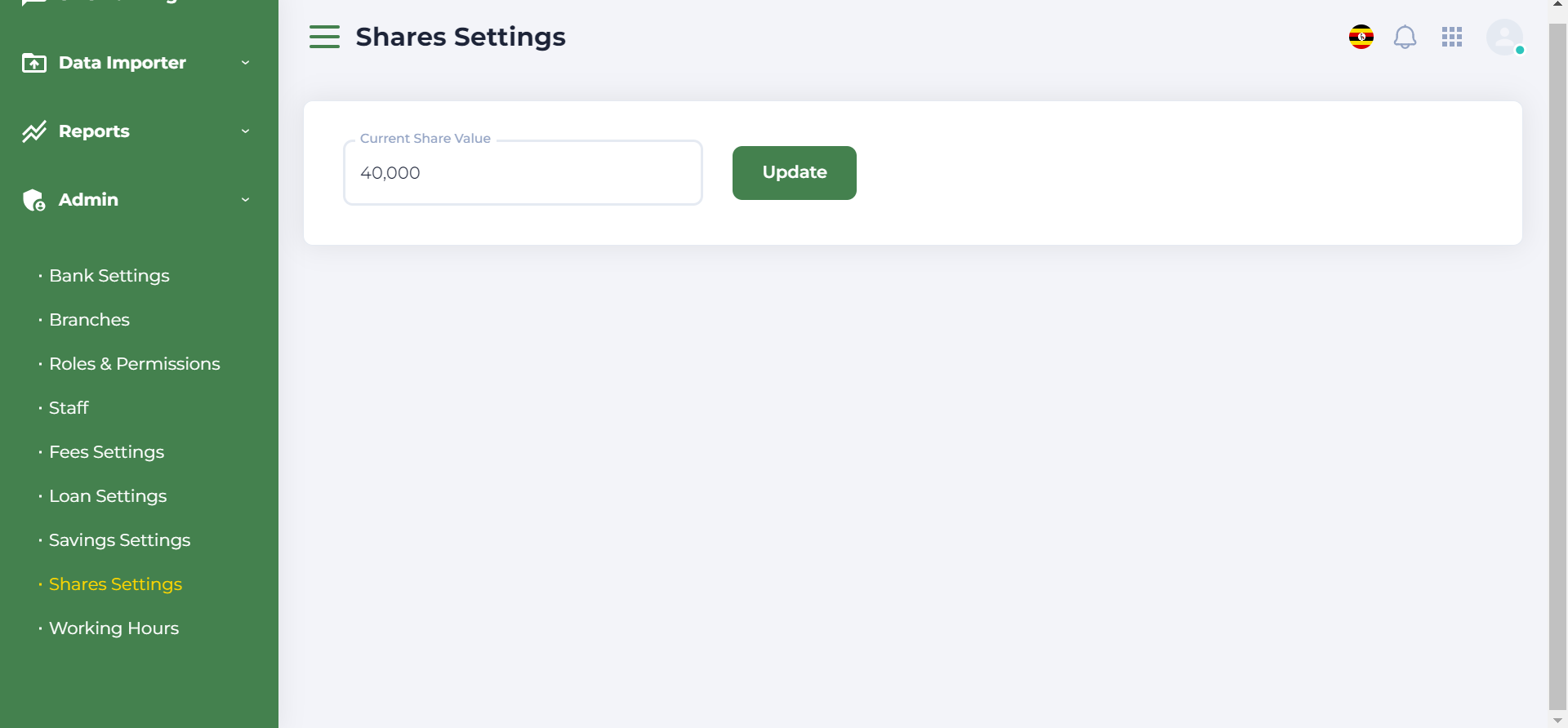Viewport: 1568px width, 728px height.
Task: Open Bank Settings page
Action: [x=109, y=276]
